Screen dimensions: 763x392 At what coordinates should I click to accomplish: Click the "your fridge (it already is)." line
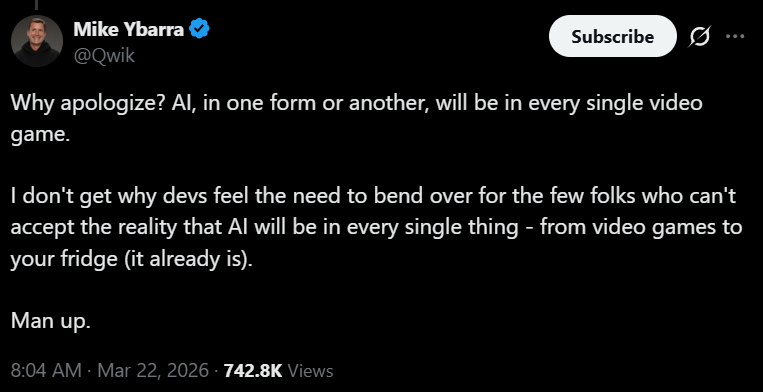click(132, 259)
